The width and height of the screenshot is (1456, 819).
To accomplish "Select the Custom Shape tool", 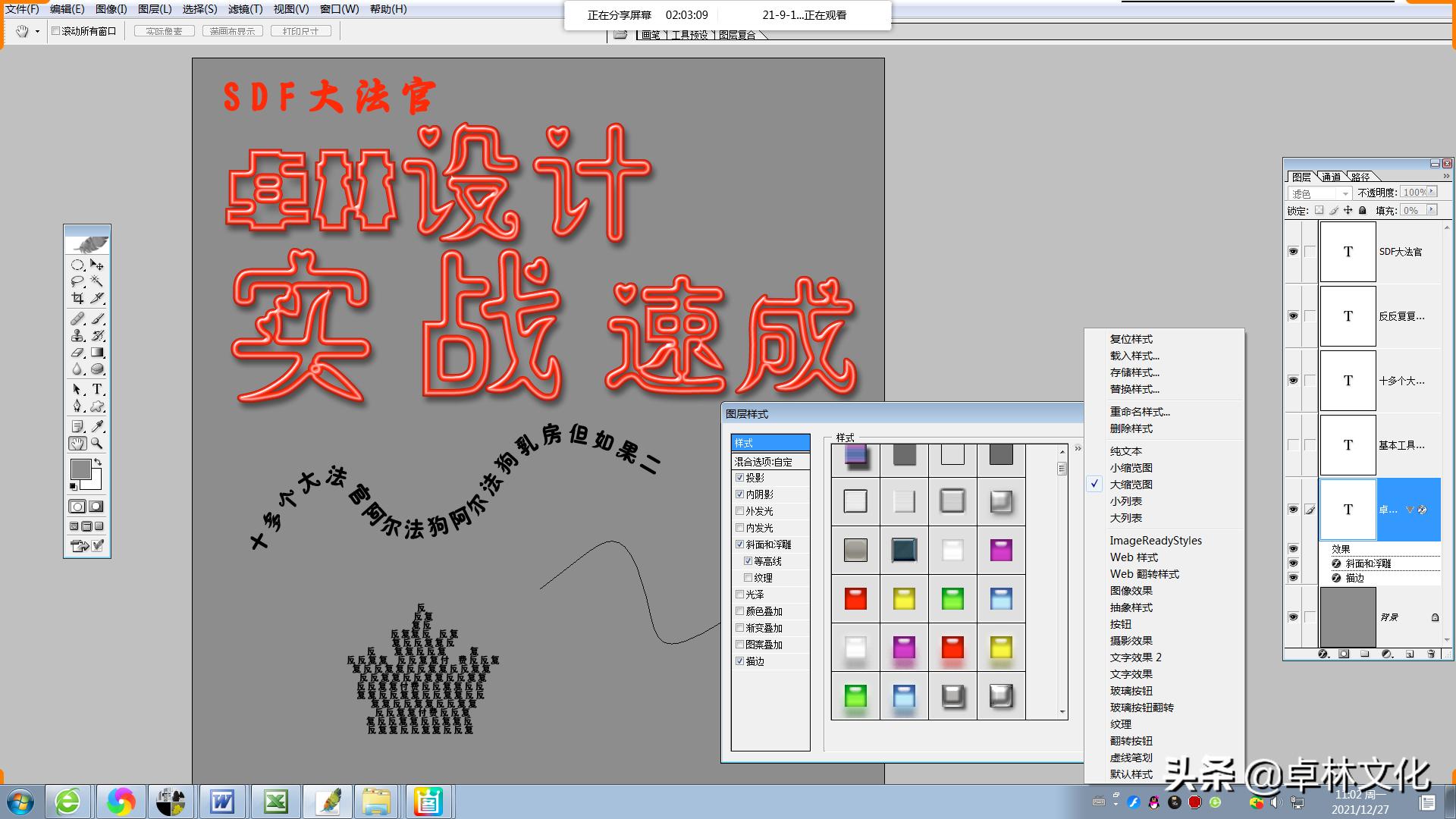I will (97, 406).
